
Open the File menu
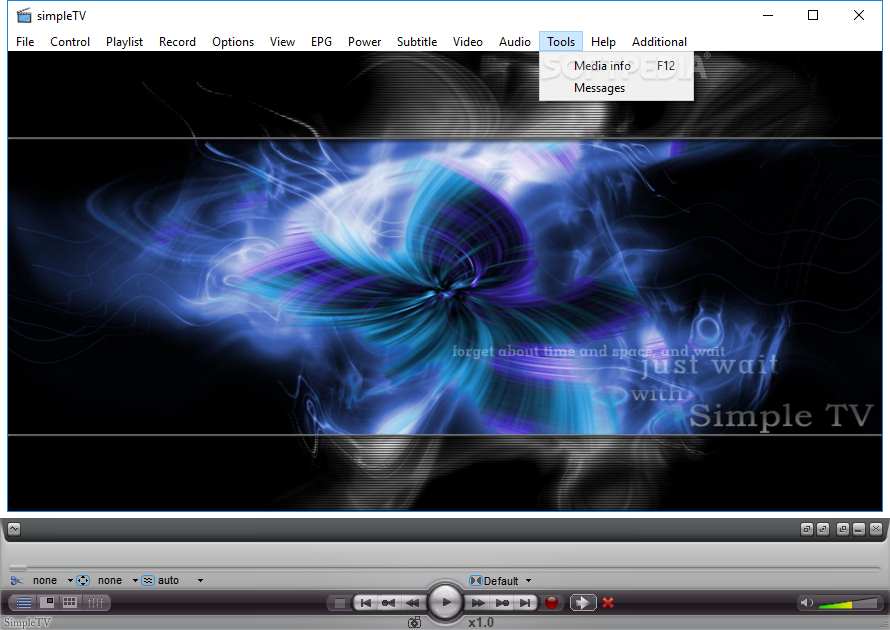(x=25, y=41)
